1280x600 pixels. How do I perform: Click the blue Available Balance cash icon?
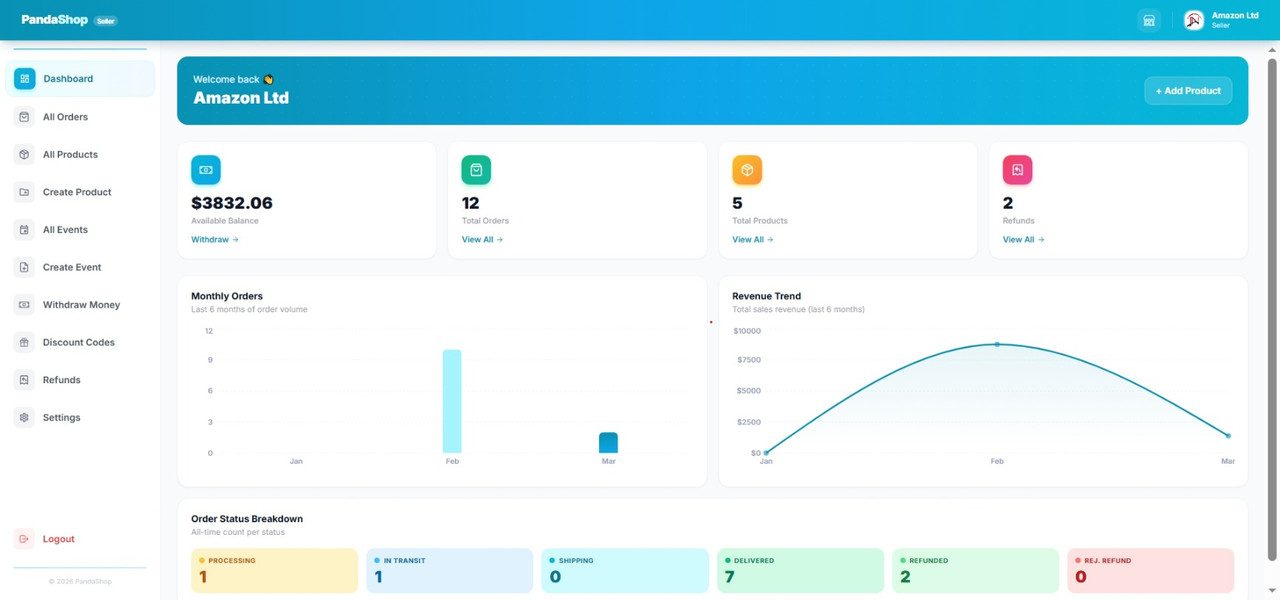point(206,170)
